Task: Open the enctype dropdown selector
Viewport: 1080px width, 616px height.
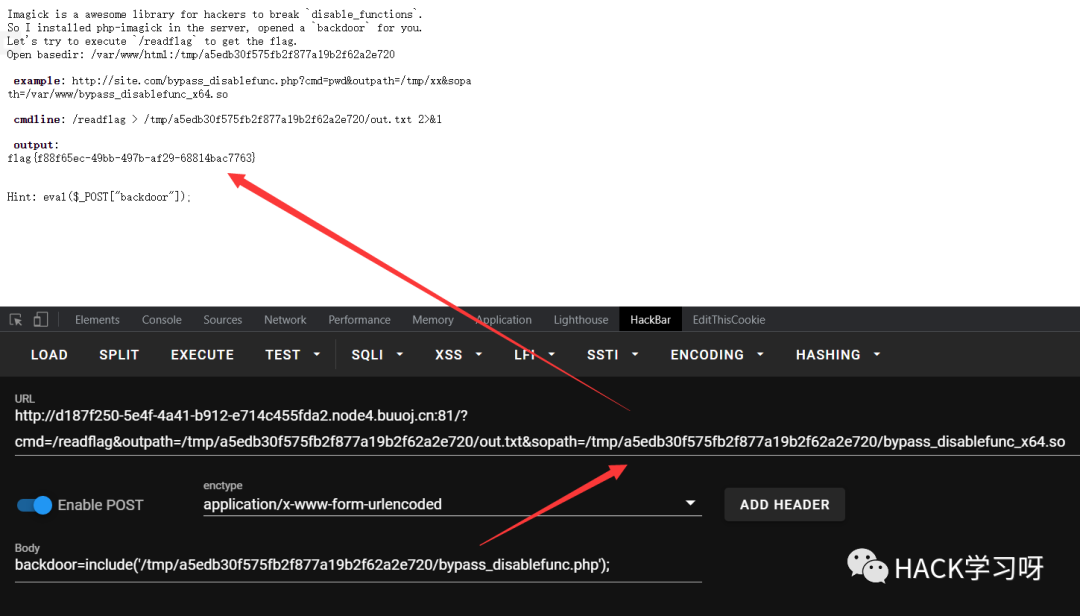Action: pyautogui.click(x=452, y=504)
